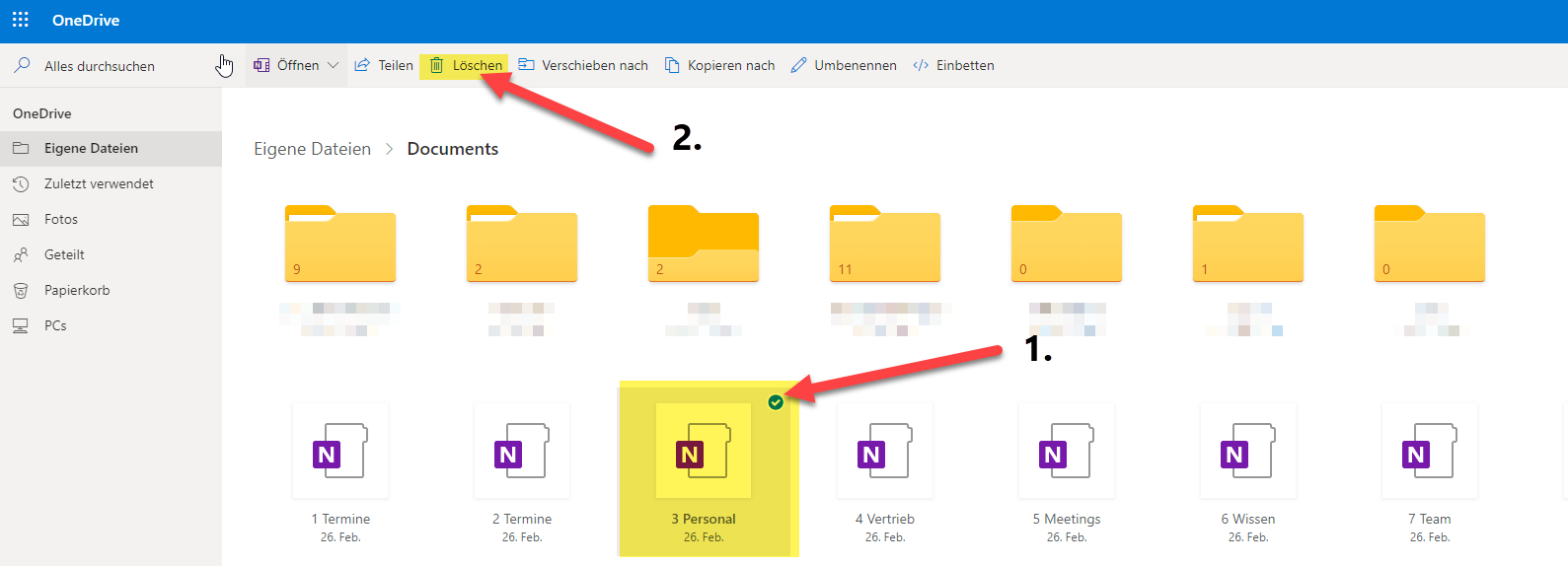
Task: Click the 7 Team file name
Action: point(1430,520)
